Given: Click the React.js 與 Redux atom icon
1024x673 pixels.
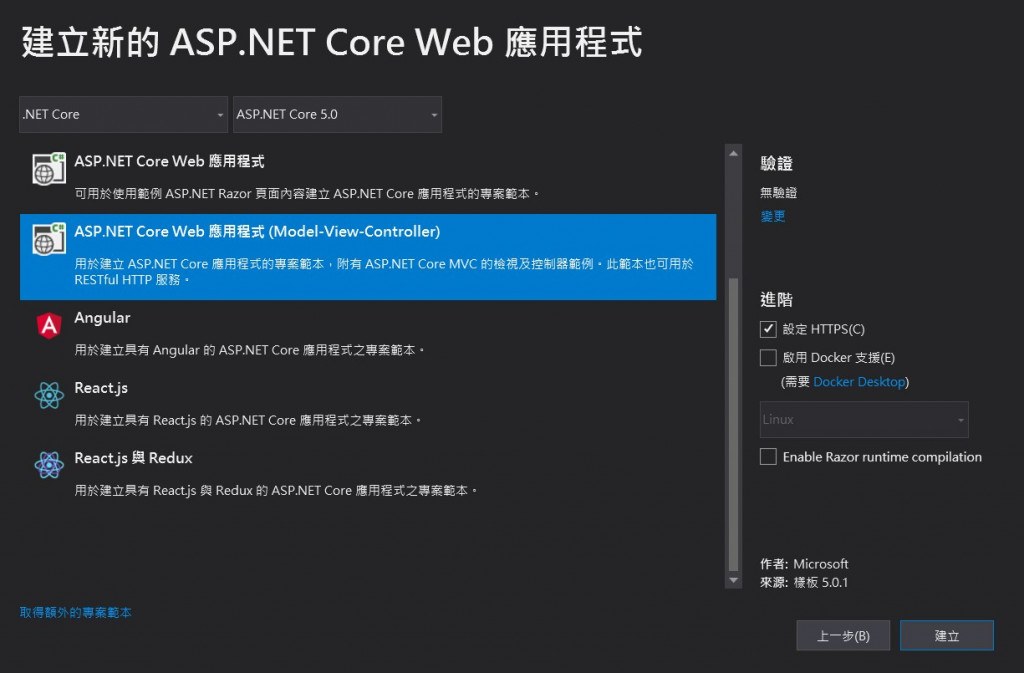Looking at the screenshot, I should point(49,465).
